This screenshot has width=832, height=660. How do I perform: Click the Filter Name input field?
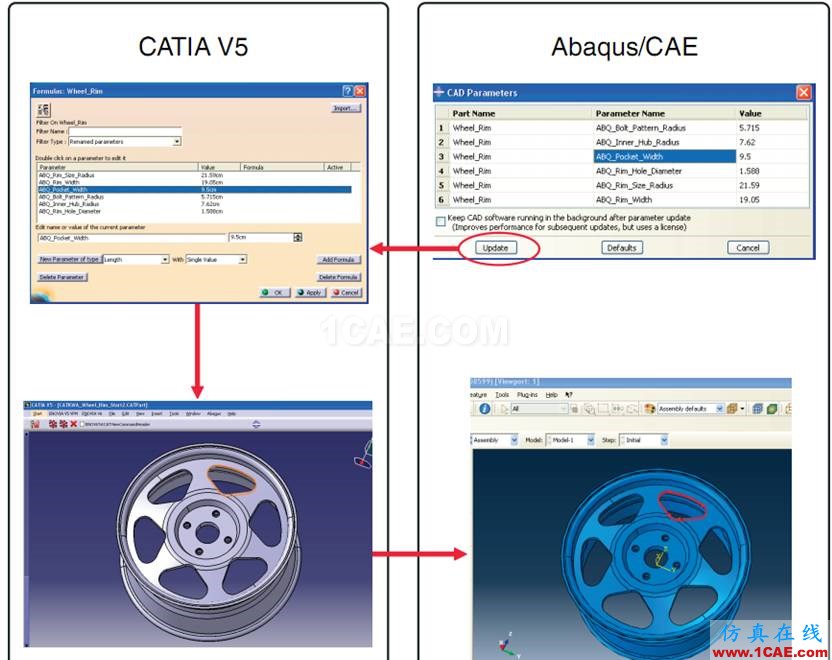125,131
